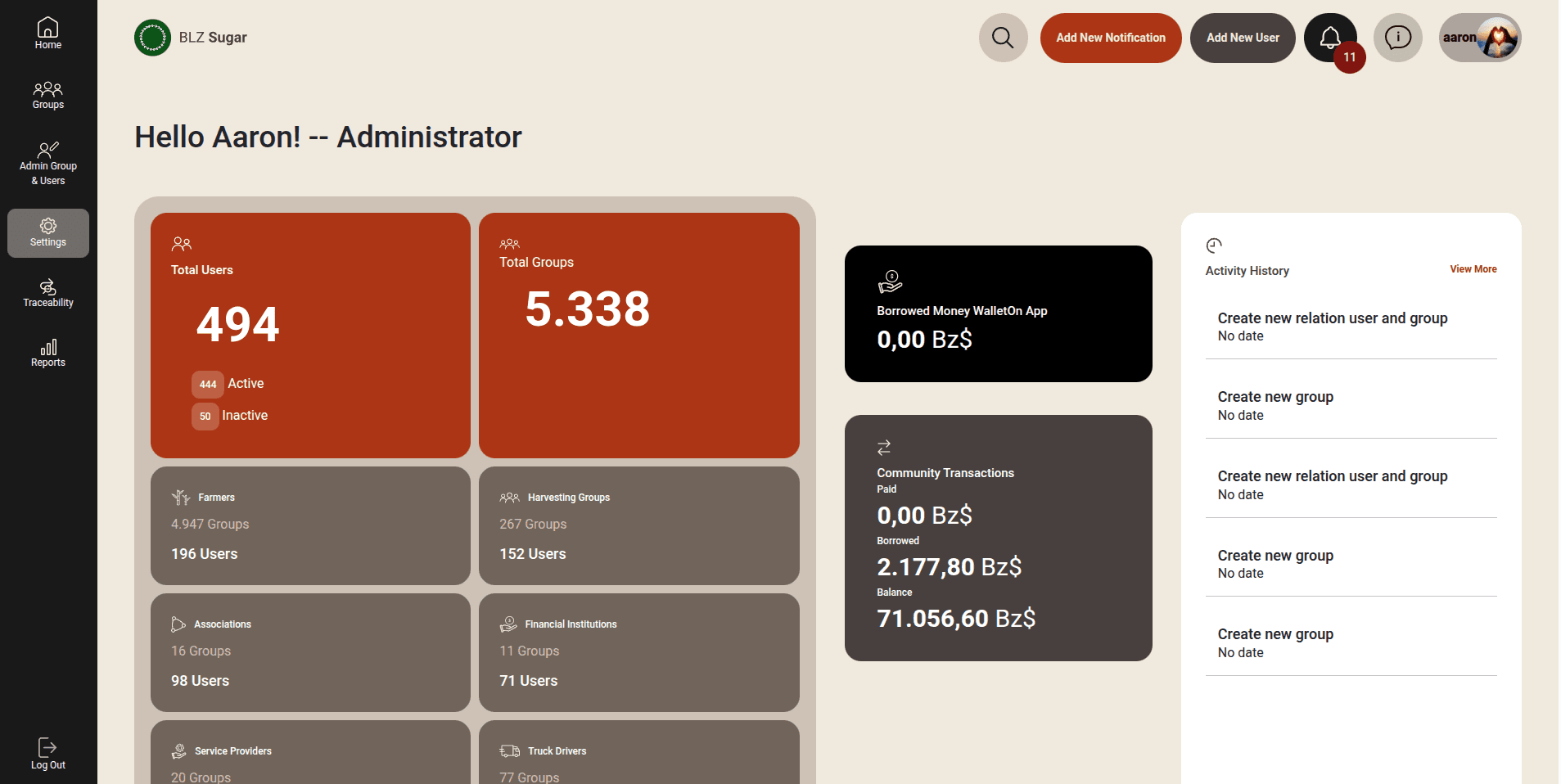
Task: Open Admin Group & Users section
Action: point(48,162)
